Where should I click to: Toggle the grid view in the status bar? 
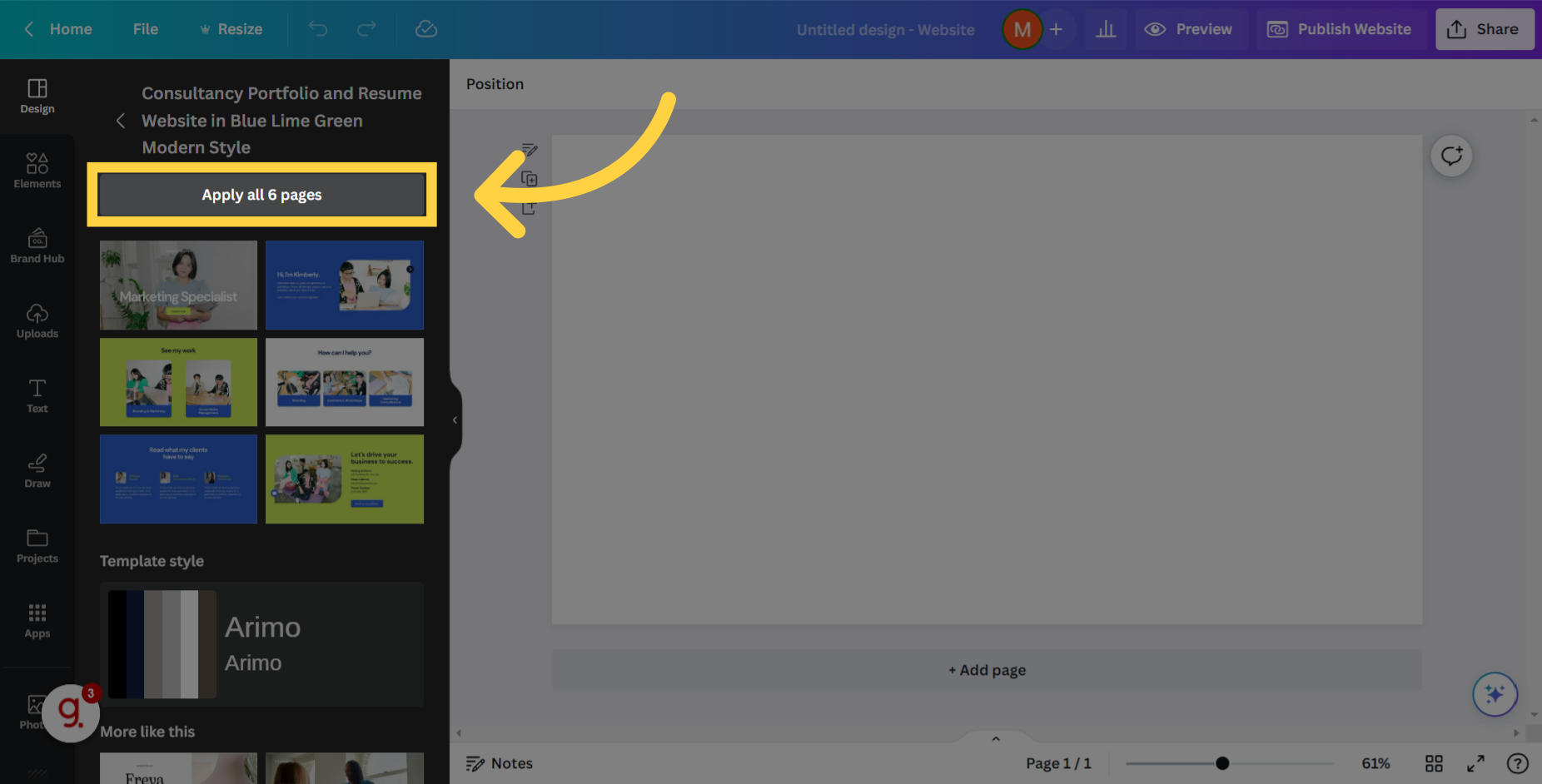pos(1434,763)
